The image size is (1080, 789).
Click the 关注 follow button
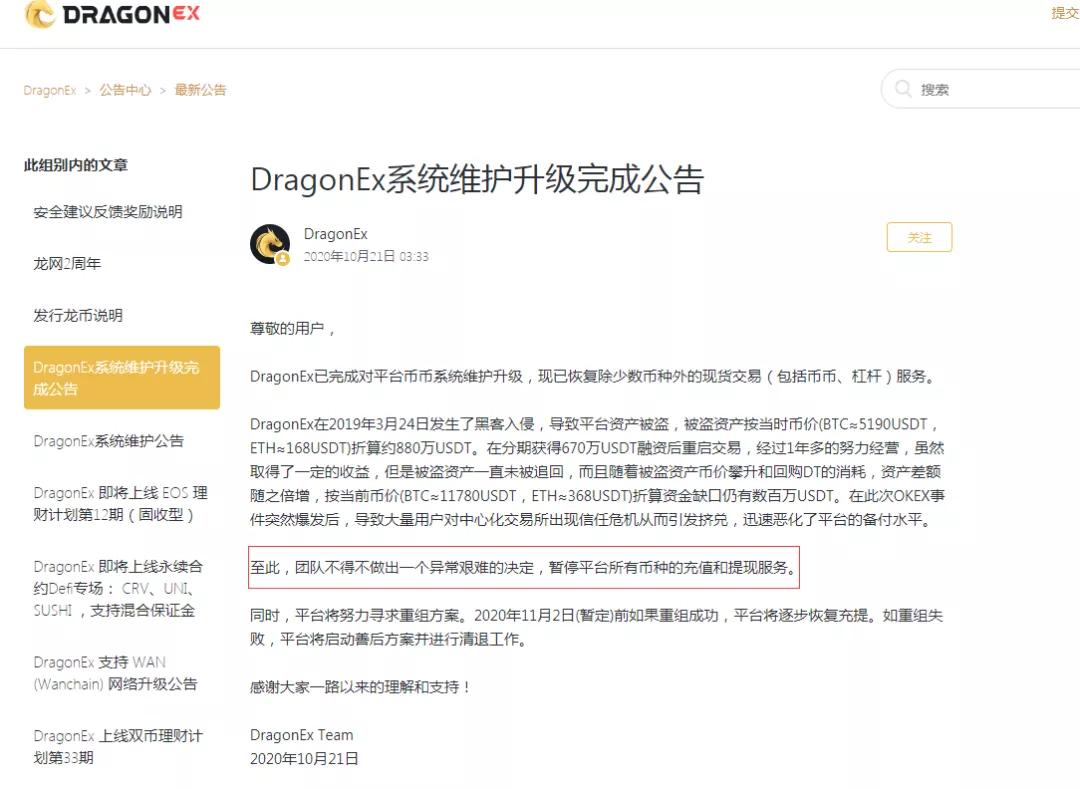[x=919, y=238]
